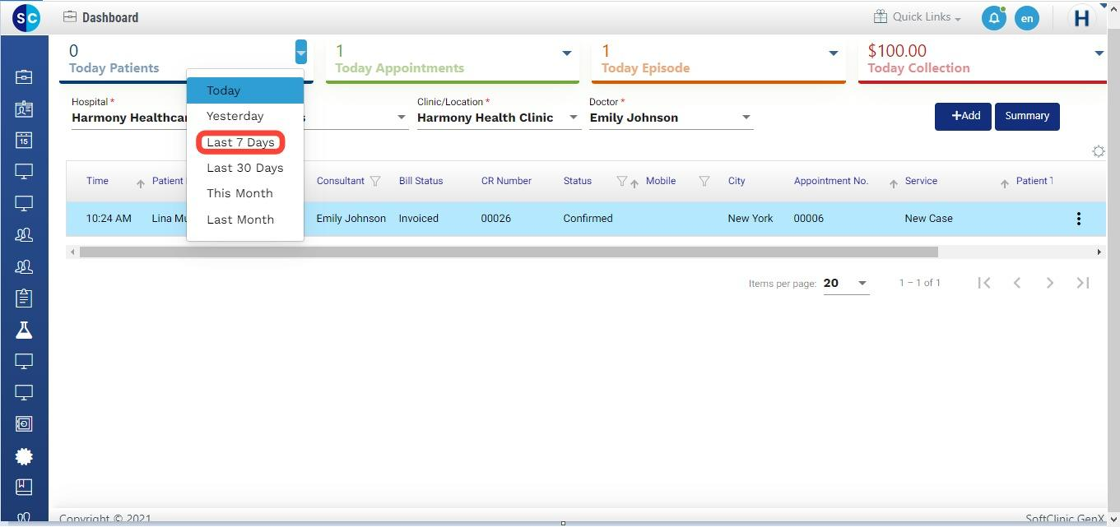Click the Dashboard title icon

(69, 17)
